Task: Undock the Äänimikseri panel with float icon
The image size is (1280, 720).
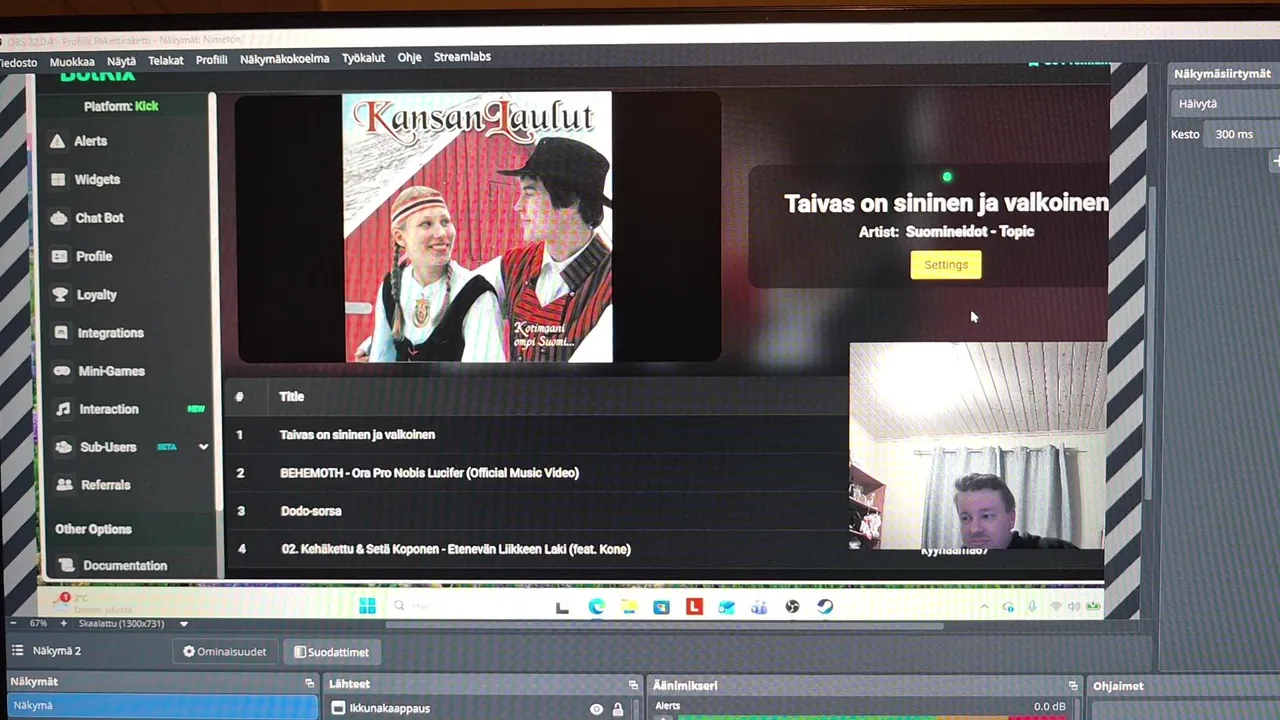Action: (1072, 686)
